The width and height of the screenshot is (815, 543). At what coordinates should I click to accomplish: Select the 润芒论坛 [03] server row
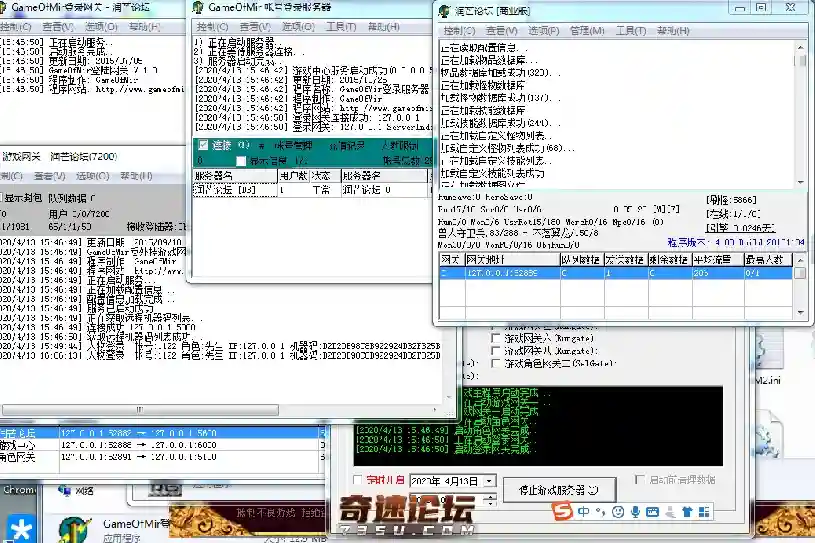pyautogui.click(x=235, y=190)
